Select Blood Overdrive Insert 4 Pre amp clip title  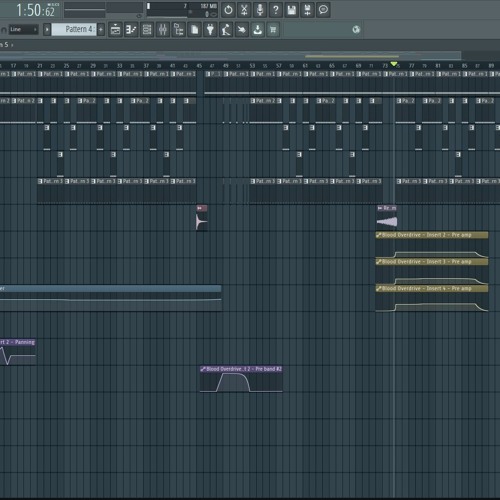click(427, 288)
